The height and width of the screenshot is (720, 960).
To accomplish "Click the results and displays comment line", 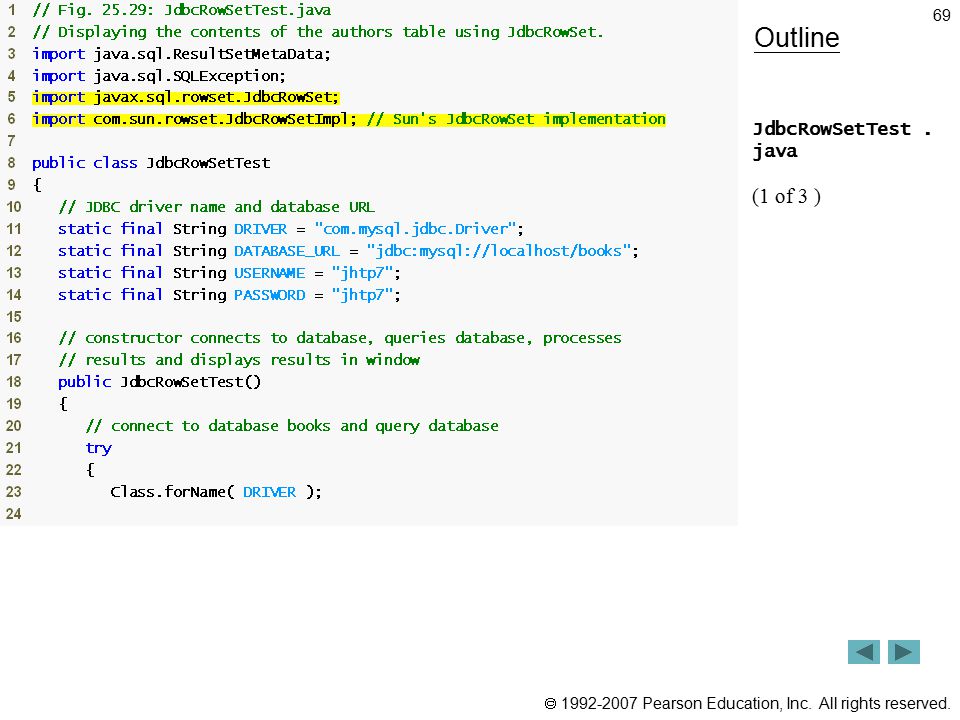I will click(x=239, y=360).
